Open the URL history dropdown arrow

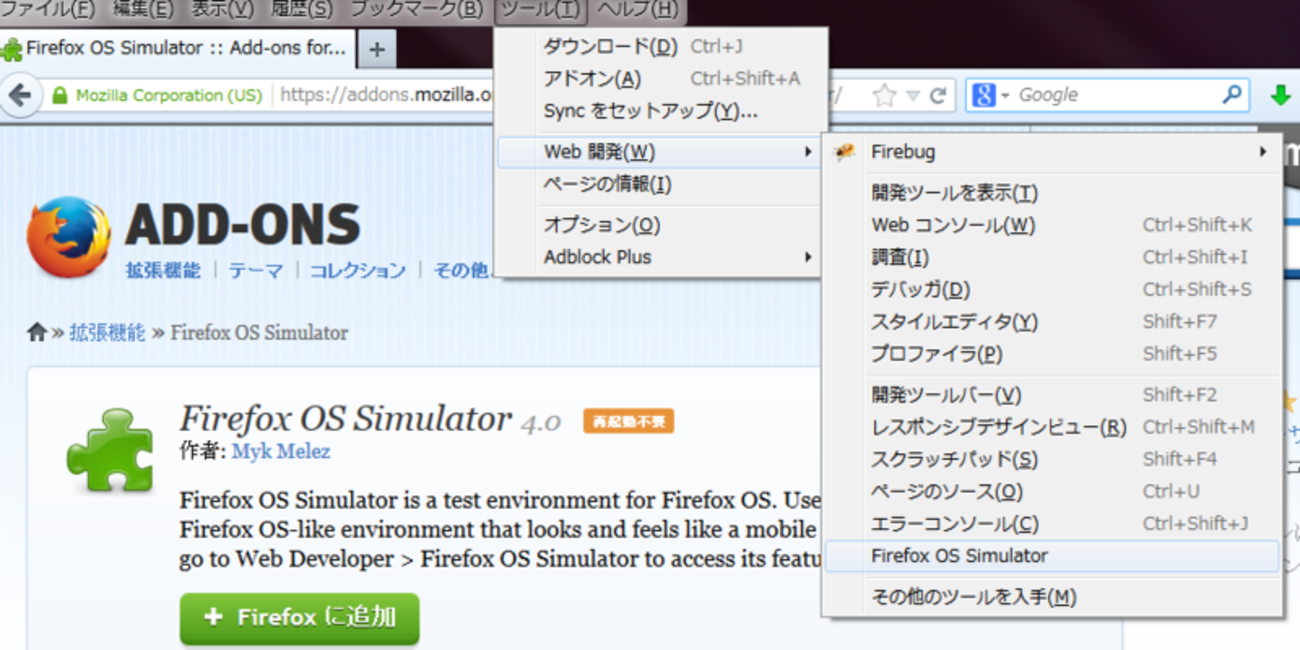(912, 96)
